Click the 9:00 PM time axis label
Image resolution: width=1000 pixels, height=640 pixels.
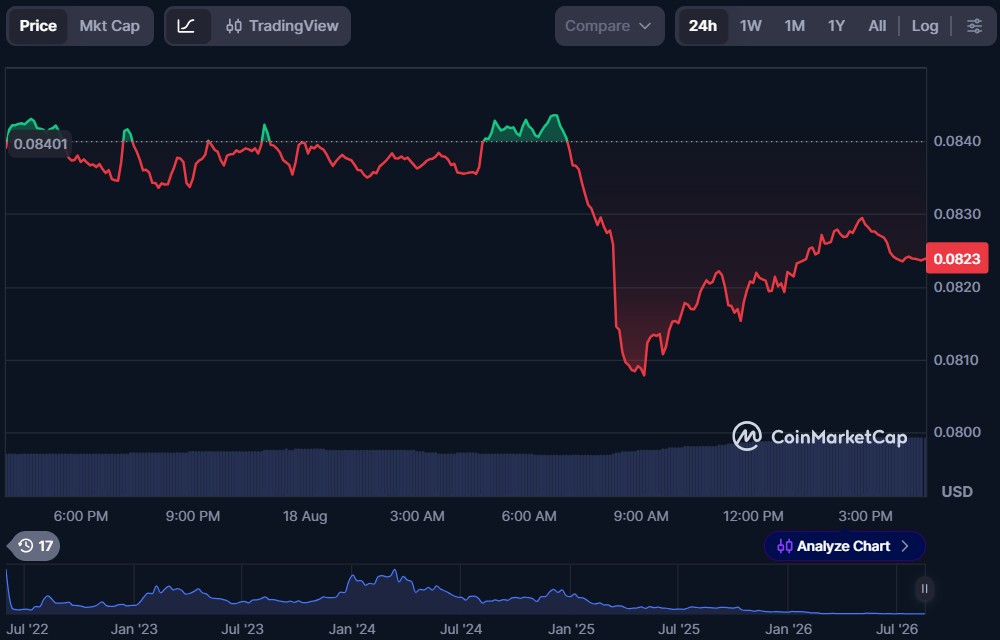[x=193, y=516]
